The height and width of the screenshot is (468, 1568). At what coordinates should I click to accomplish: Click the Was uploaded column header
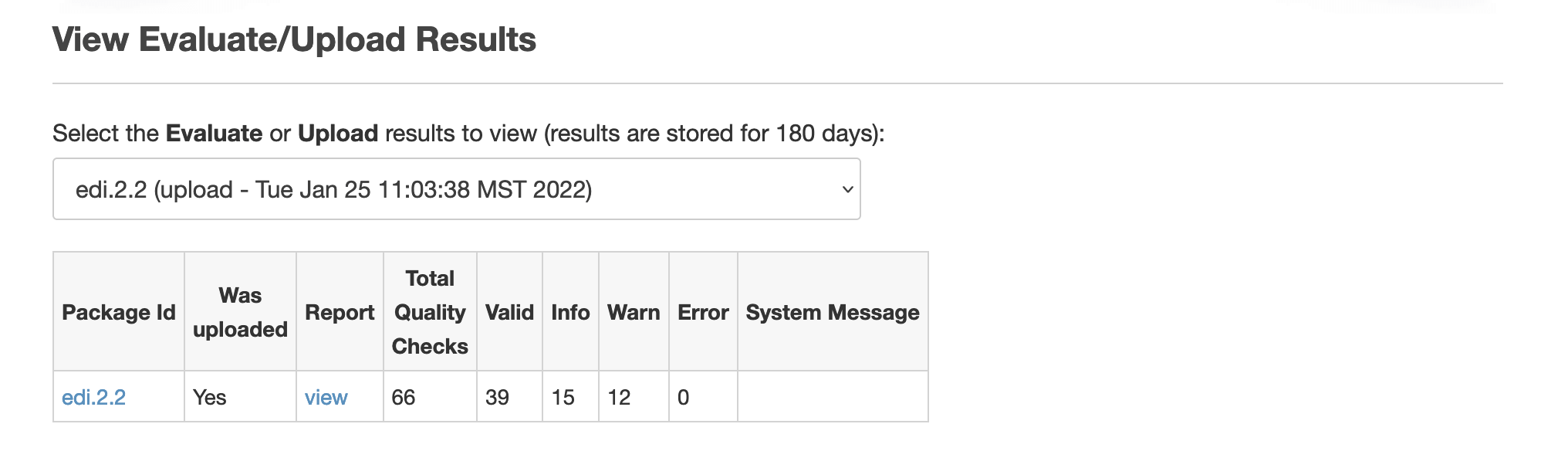[x=240, y=312]
